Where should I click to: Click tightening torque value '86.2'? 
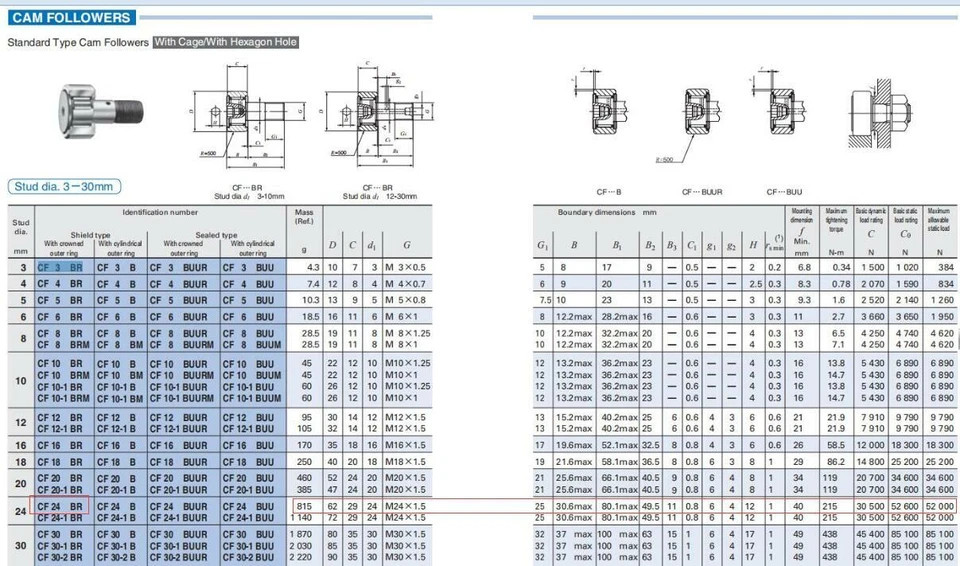click(x=836, y=462)
